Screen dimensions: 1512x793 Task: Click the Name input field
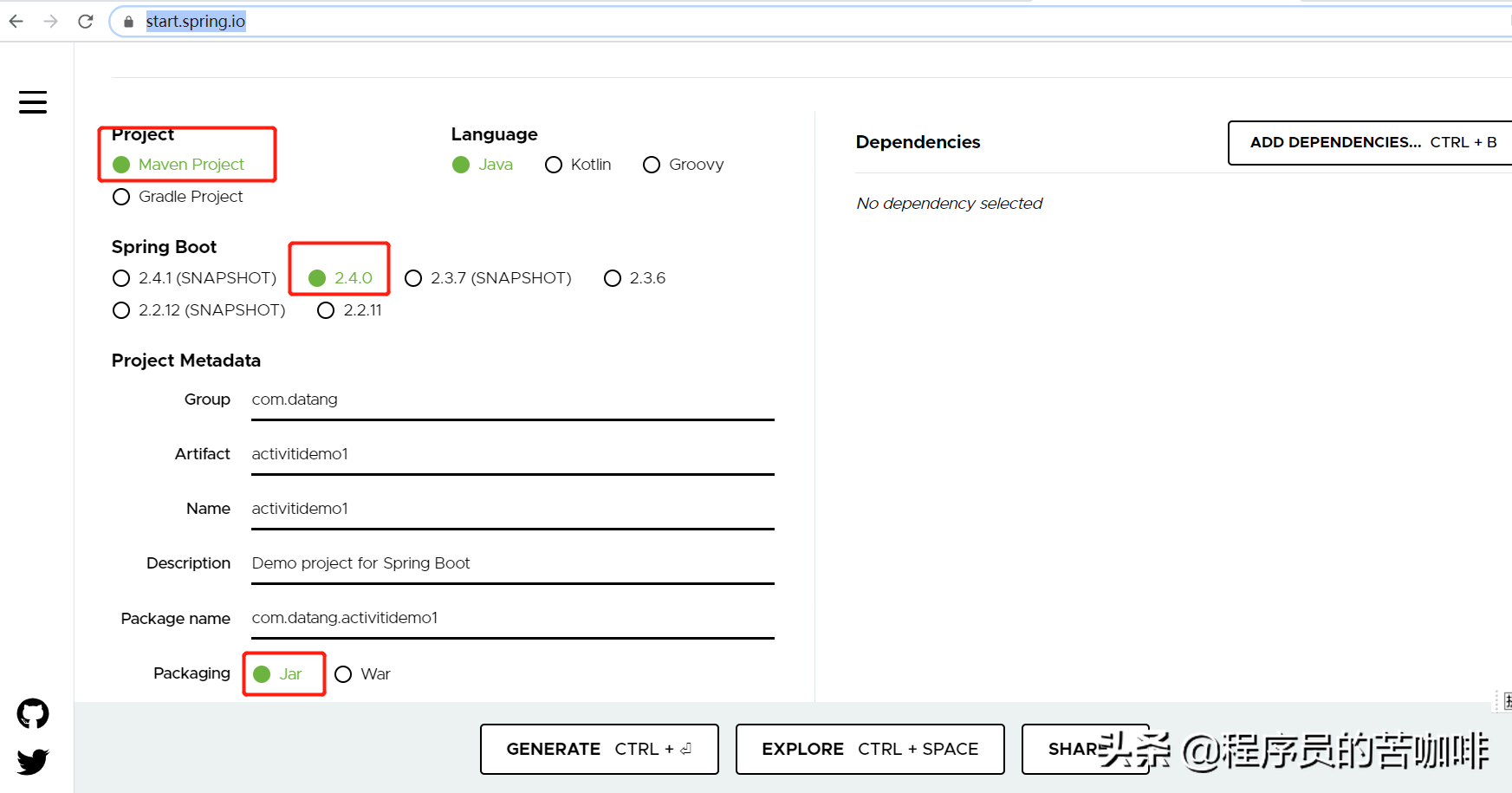click(x=513, y=510)
